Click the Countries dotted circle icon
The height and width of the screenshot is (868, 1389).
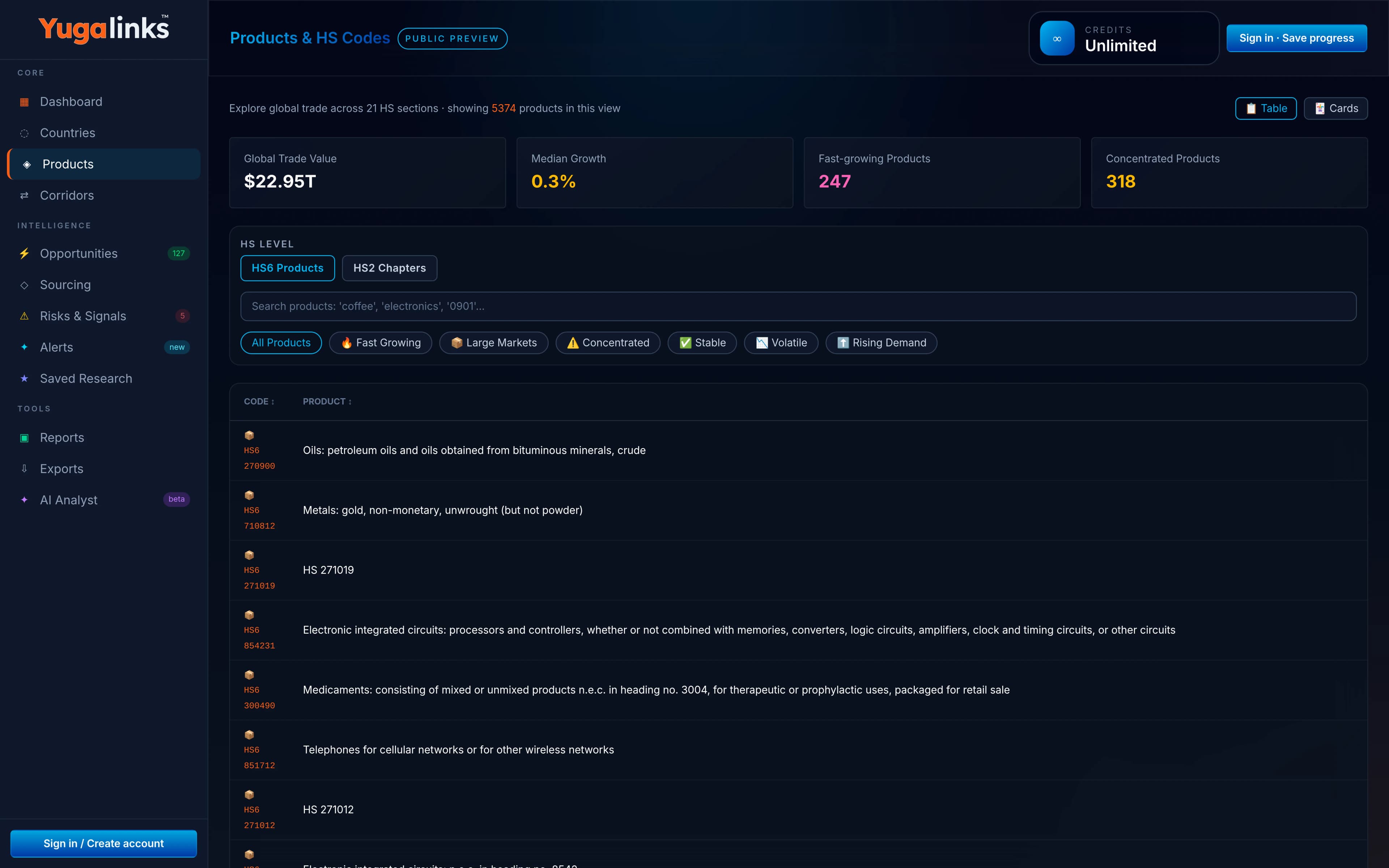(x=24, y=133)
